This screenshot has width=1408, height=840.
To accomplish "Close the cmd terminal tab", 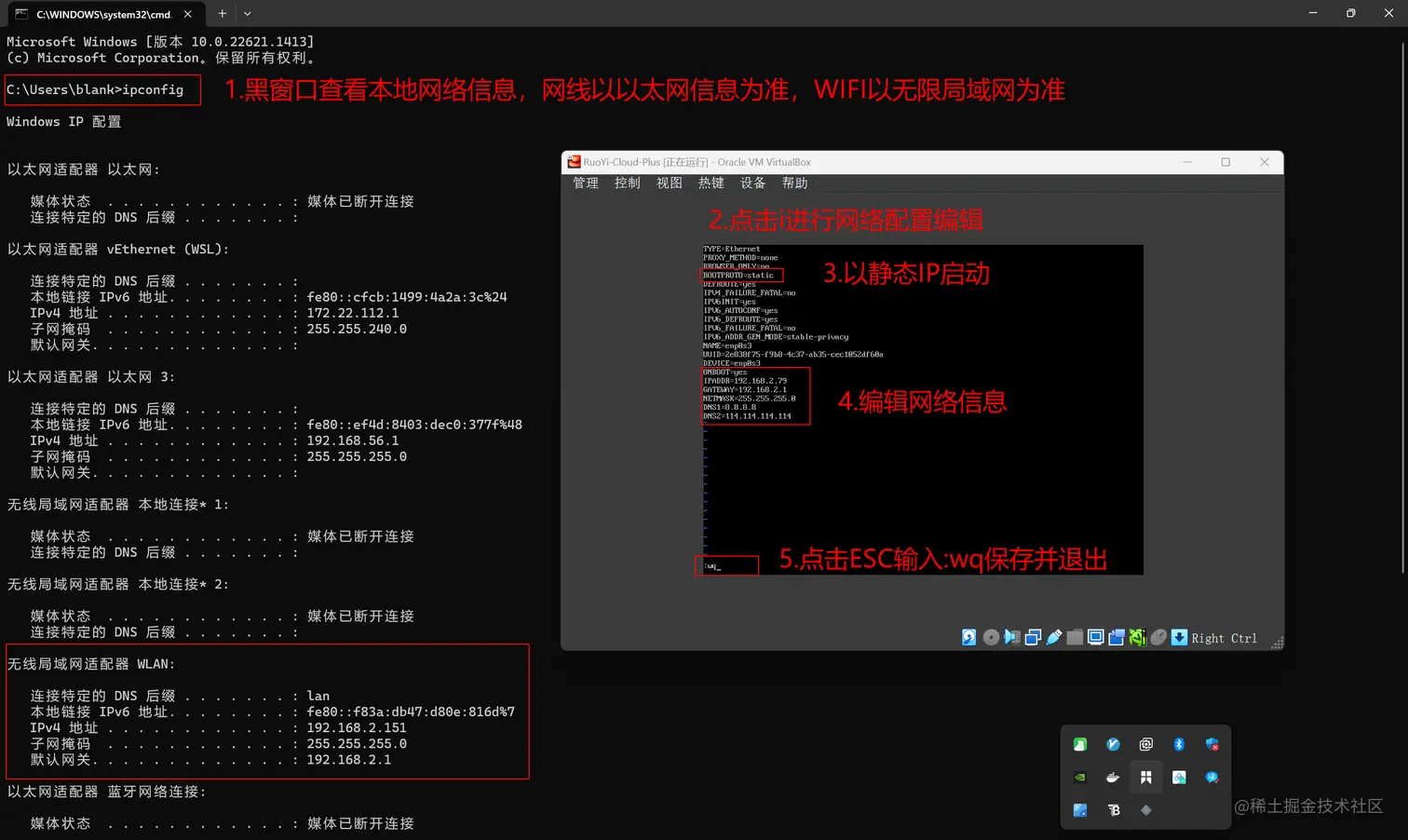I will coord(188,14).
